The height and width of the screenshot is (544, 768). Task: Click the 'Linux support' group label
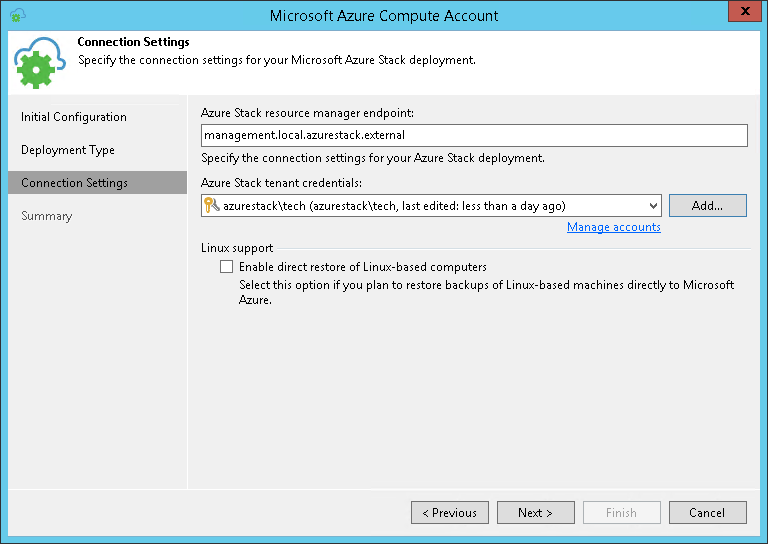(237, 248)
